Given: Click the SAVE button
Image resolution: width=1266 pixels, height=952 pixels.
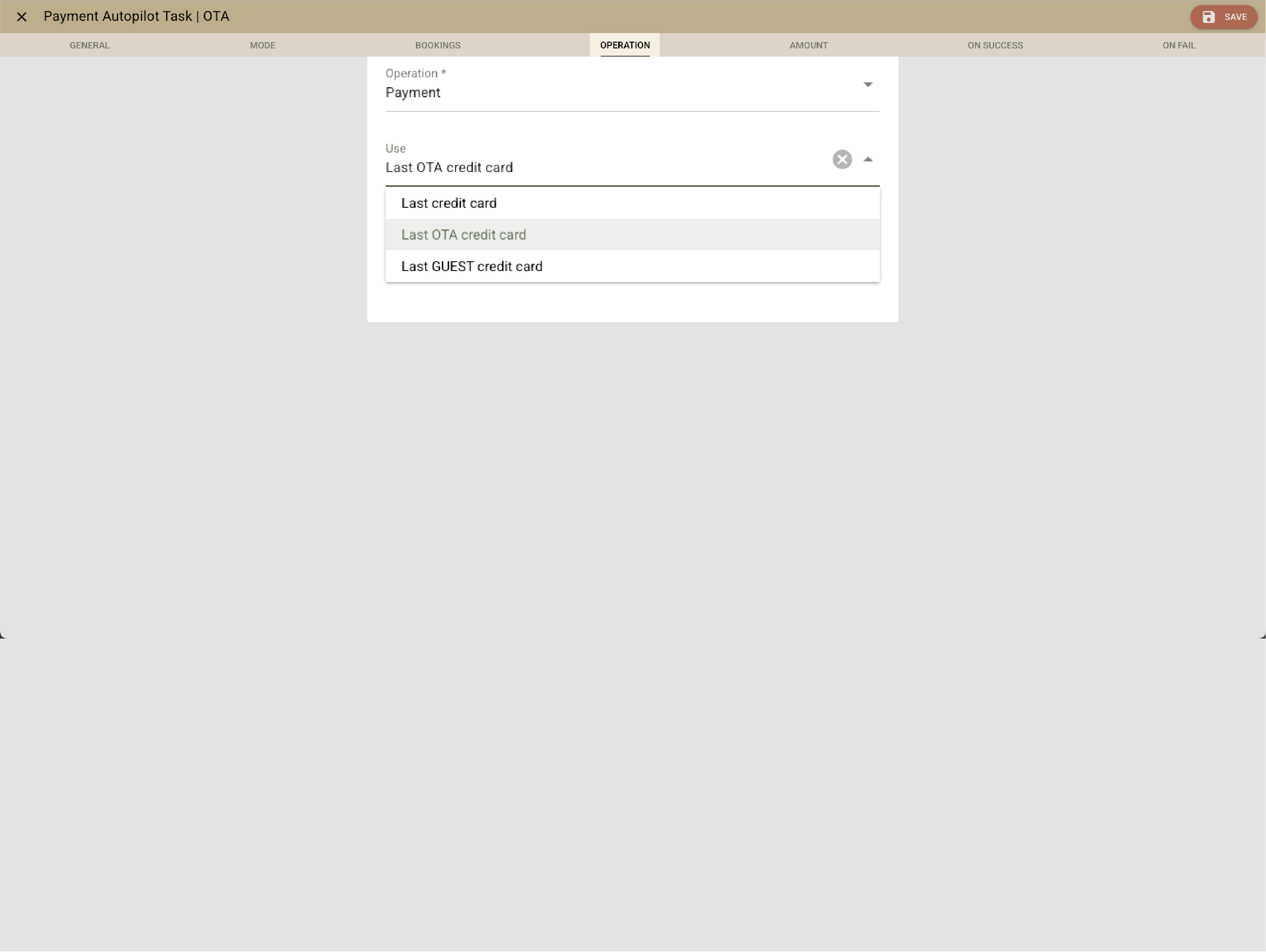Looking at the screenshot, I should (1224, 17).
